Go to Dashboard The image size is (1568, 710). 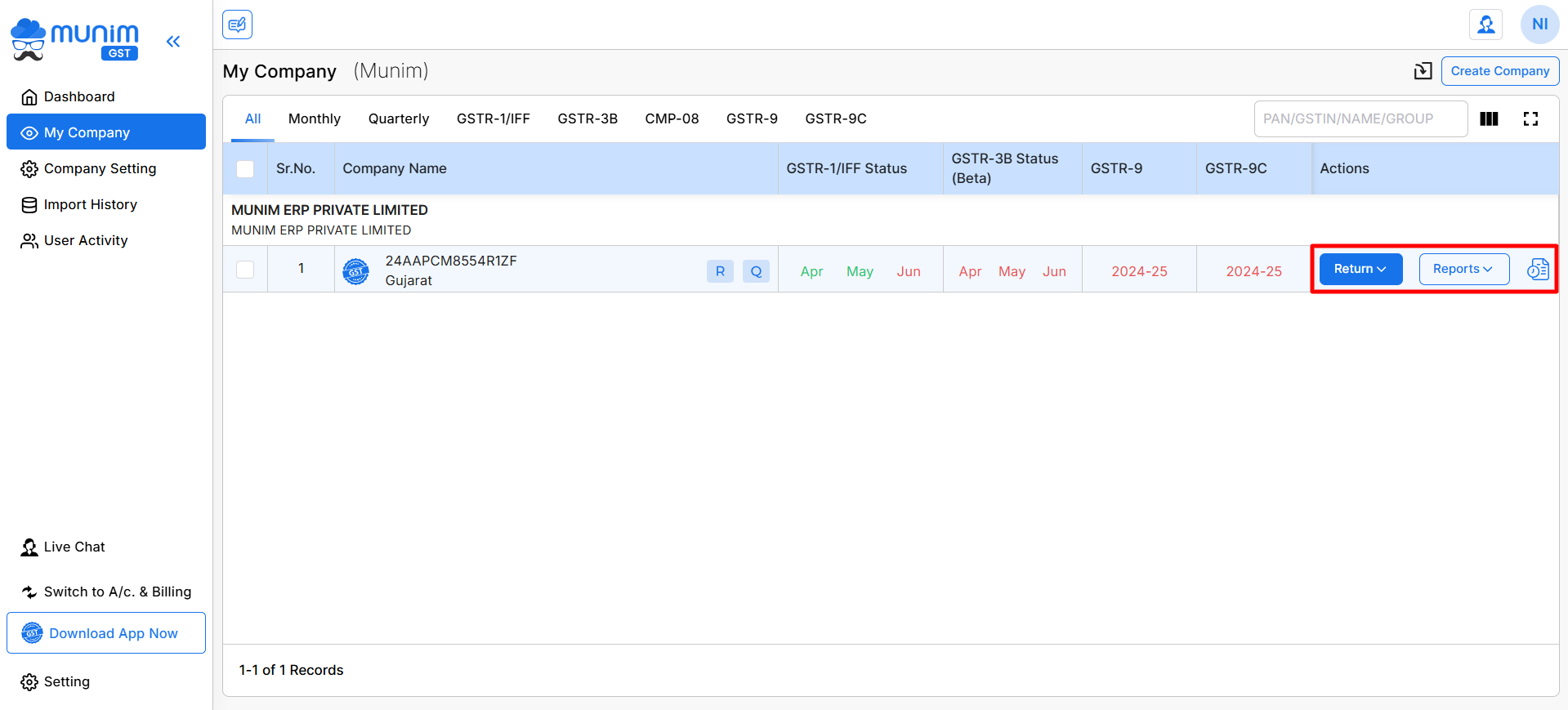106,96
